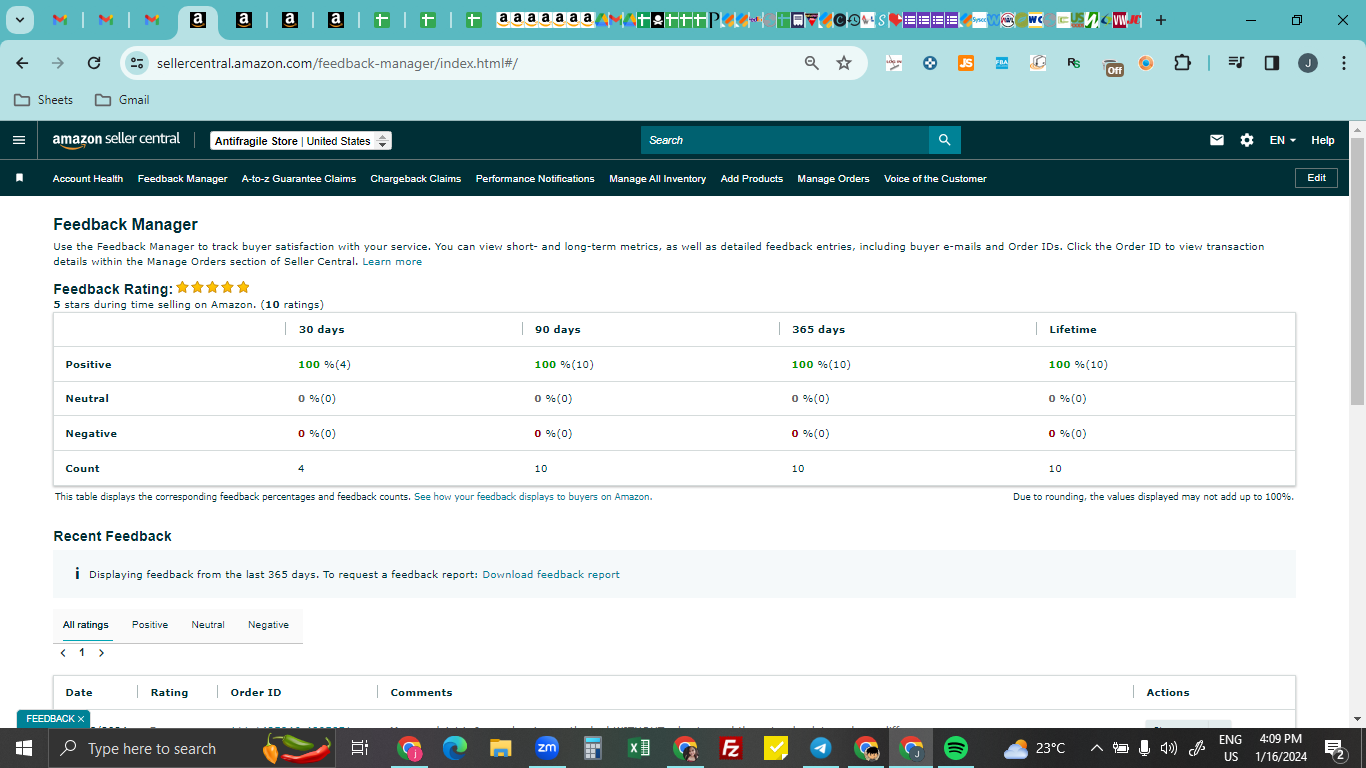Open the Windows notification center icon

pyautogui.click(x=1334, y=748)
